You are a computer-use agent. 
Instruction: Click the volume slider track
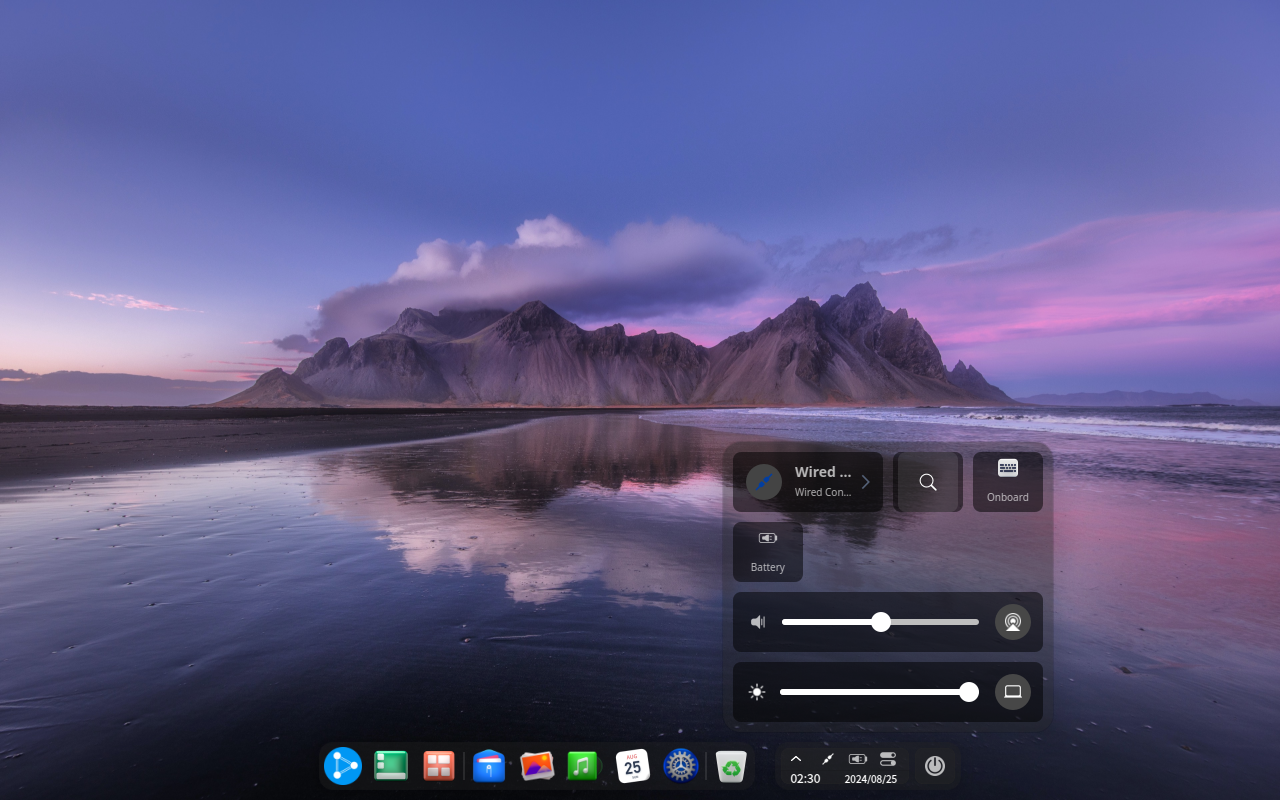(x=880, y=622)
